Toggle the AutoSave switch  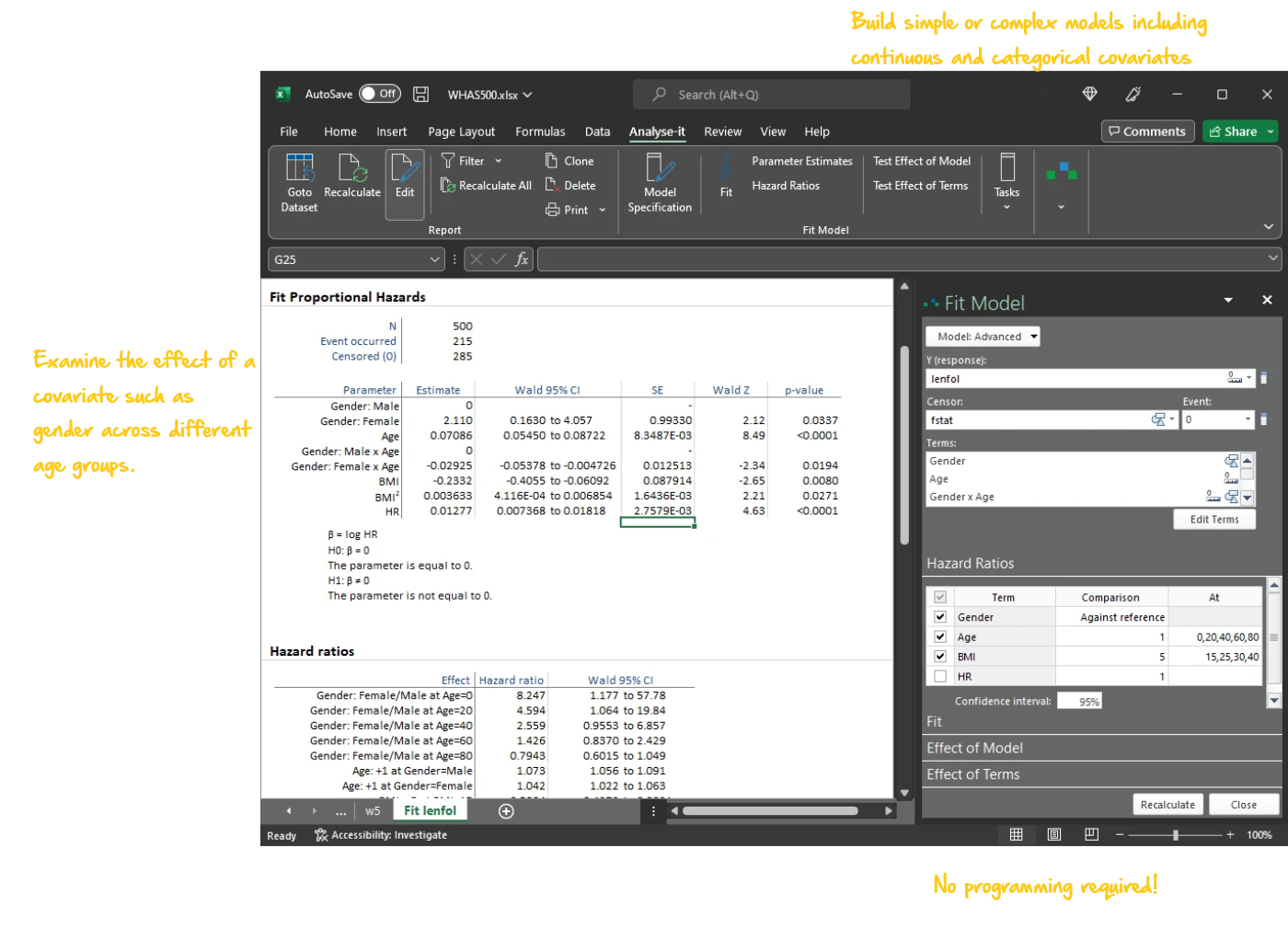pyautogui.click(x=379, y=94)
